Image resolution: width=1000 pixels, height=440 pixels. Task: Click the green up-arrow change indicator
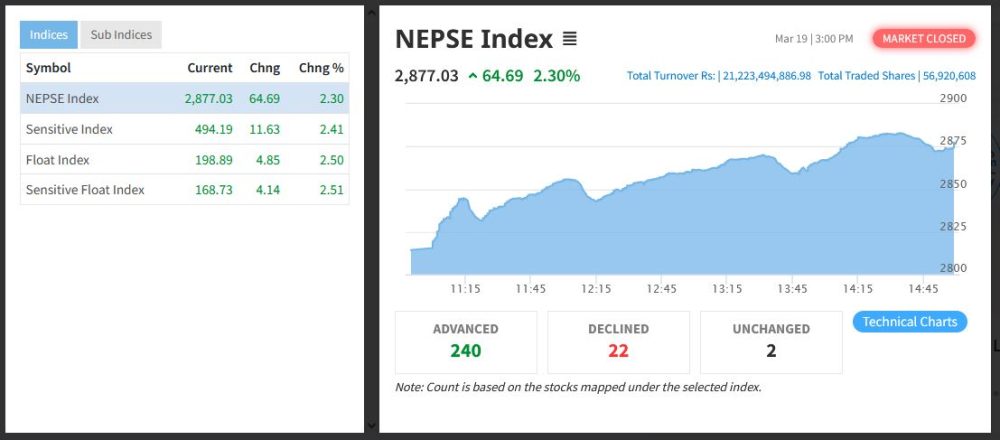472,76
